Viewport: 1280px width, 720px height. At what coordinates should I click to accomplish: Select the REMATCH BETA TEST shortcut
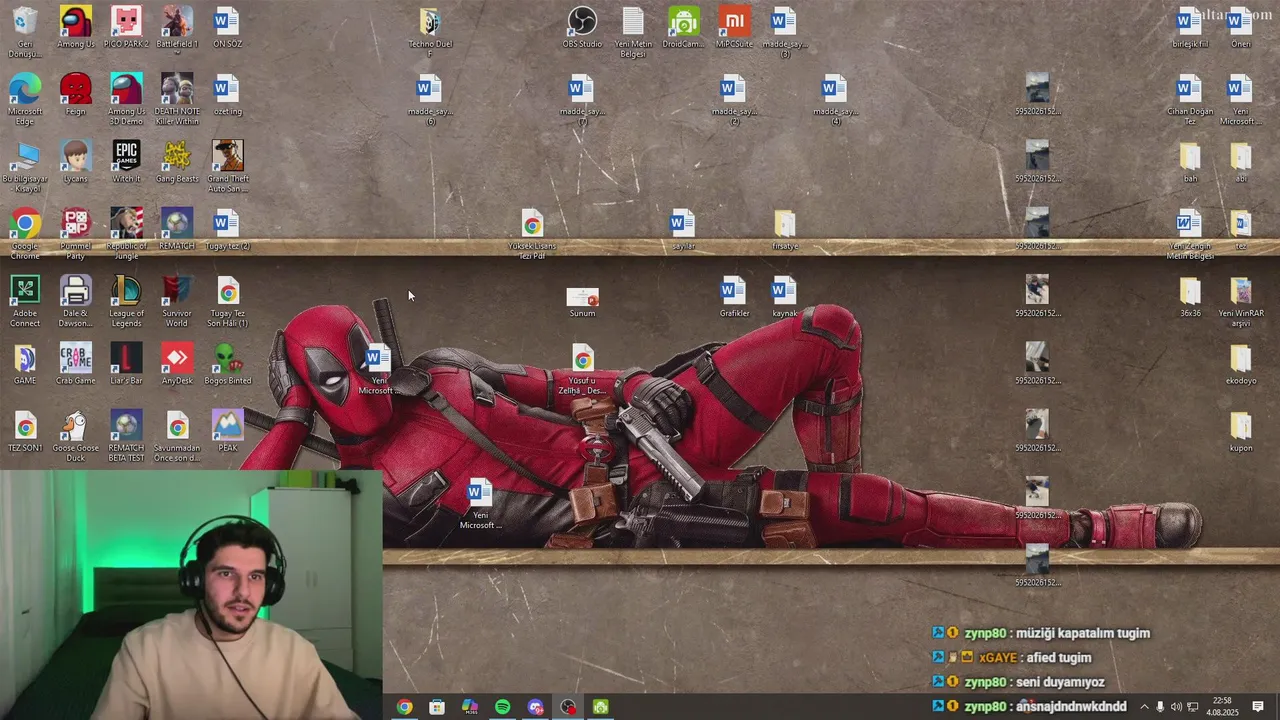point(126,436)
